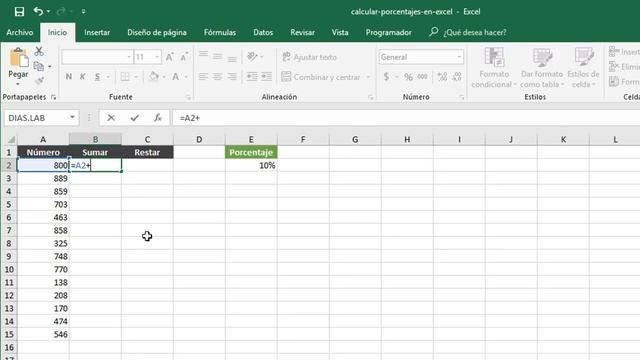Open the undo history dropdown arrow
This screenshot has height=360, width=640.
[49, 11]
